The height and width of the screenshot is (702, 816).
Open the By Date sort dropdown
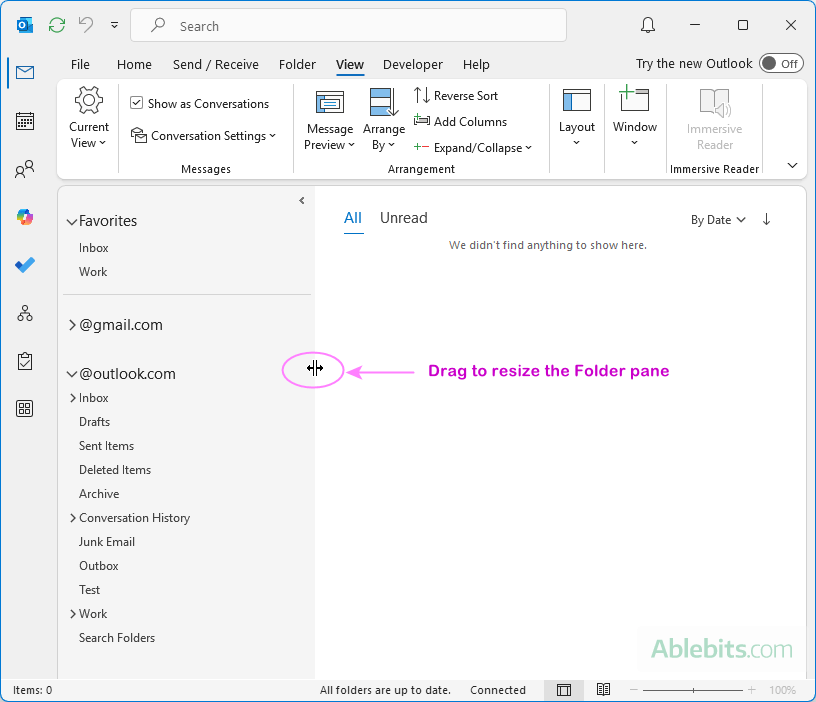click(x=718, y=220)
